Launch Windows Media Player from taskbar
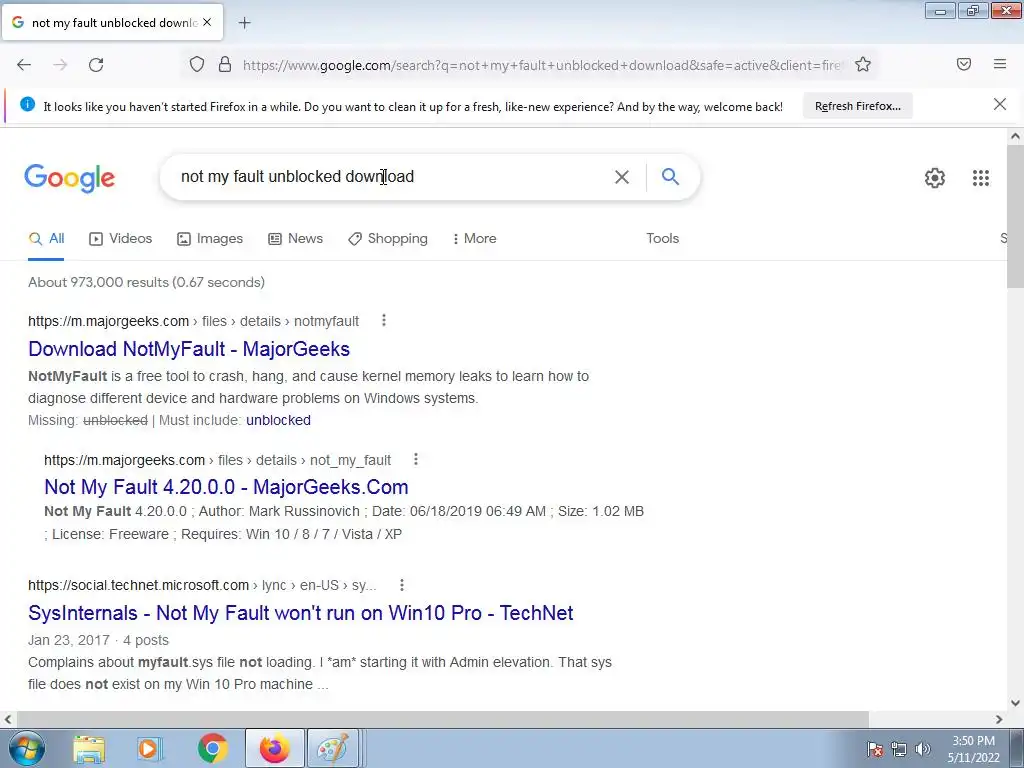The width and height of the screenshot is (1024, 768). (150, 749)
